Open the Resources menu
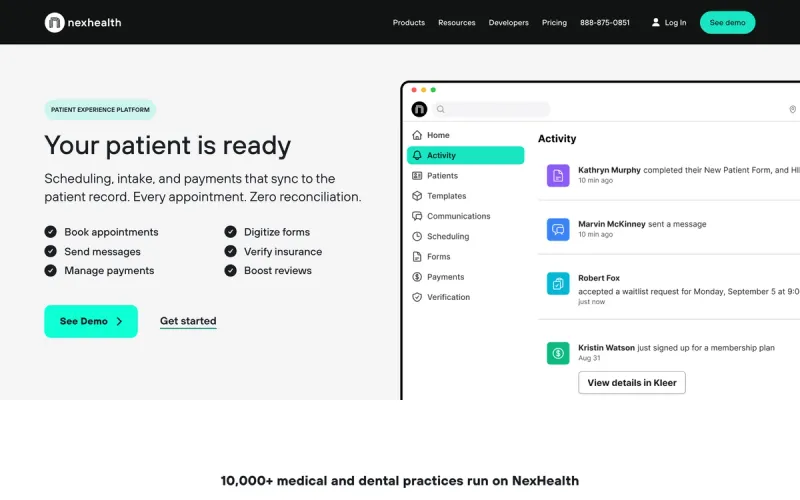800x500 pixels. pos(457,22)
